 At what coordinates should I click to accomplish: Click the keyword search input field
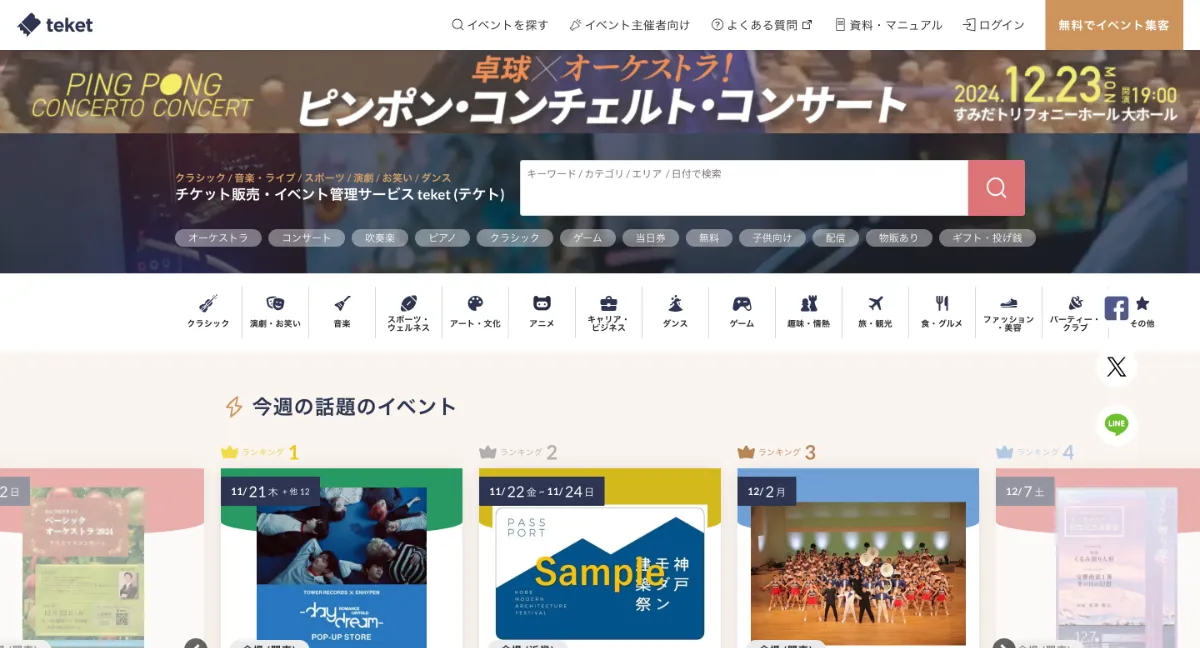(x=744, y=188)
